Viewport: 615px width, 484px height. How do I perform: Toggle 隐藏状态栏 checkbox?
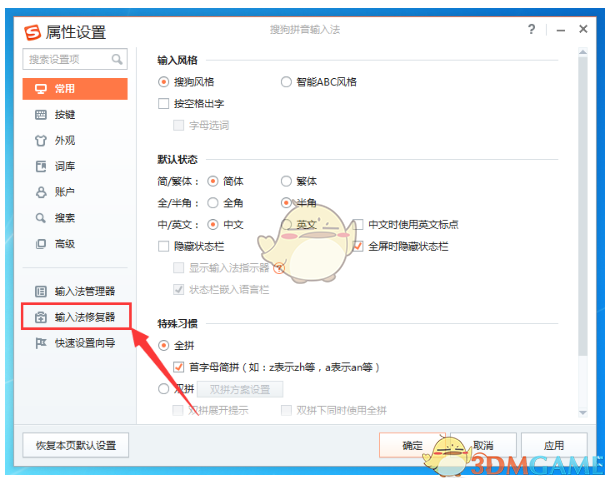(x=163, y=246)
